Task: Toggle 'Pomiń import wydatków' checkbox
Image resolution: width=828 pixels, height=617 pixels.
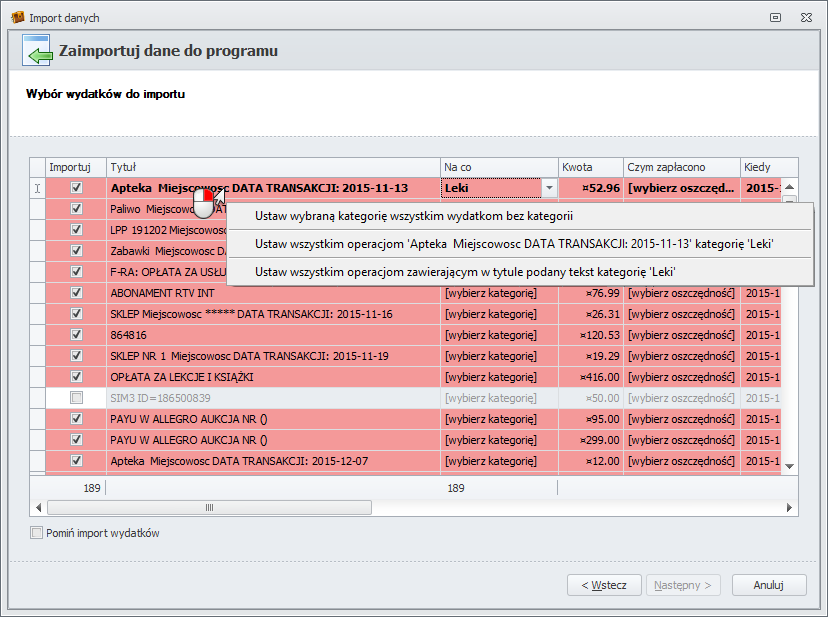Action: (37, 533)
